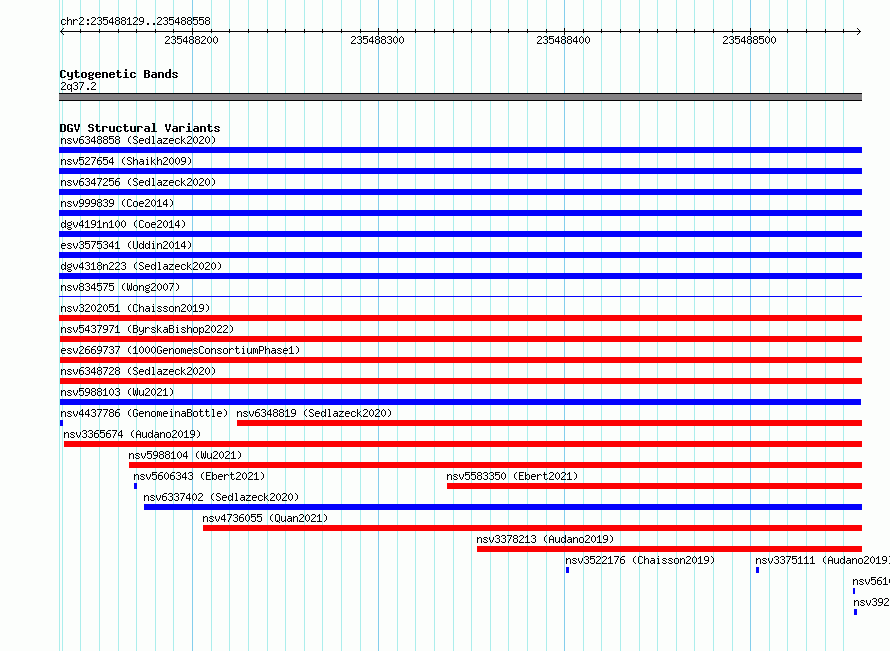This screenshot has height=651, width=890.
Task: Select the nsv6347256 (Sedlazeck2020) label
Action: 138,182
